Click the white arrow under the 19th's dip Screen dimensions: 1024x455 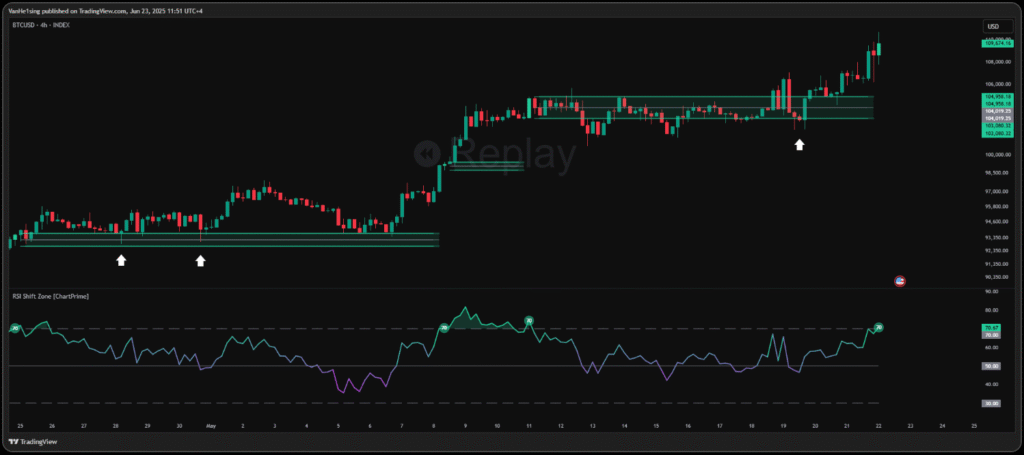click(x=799, y=145)
